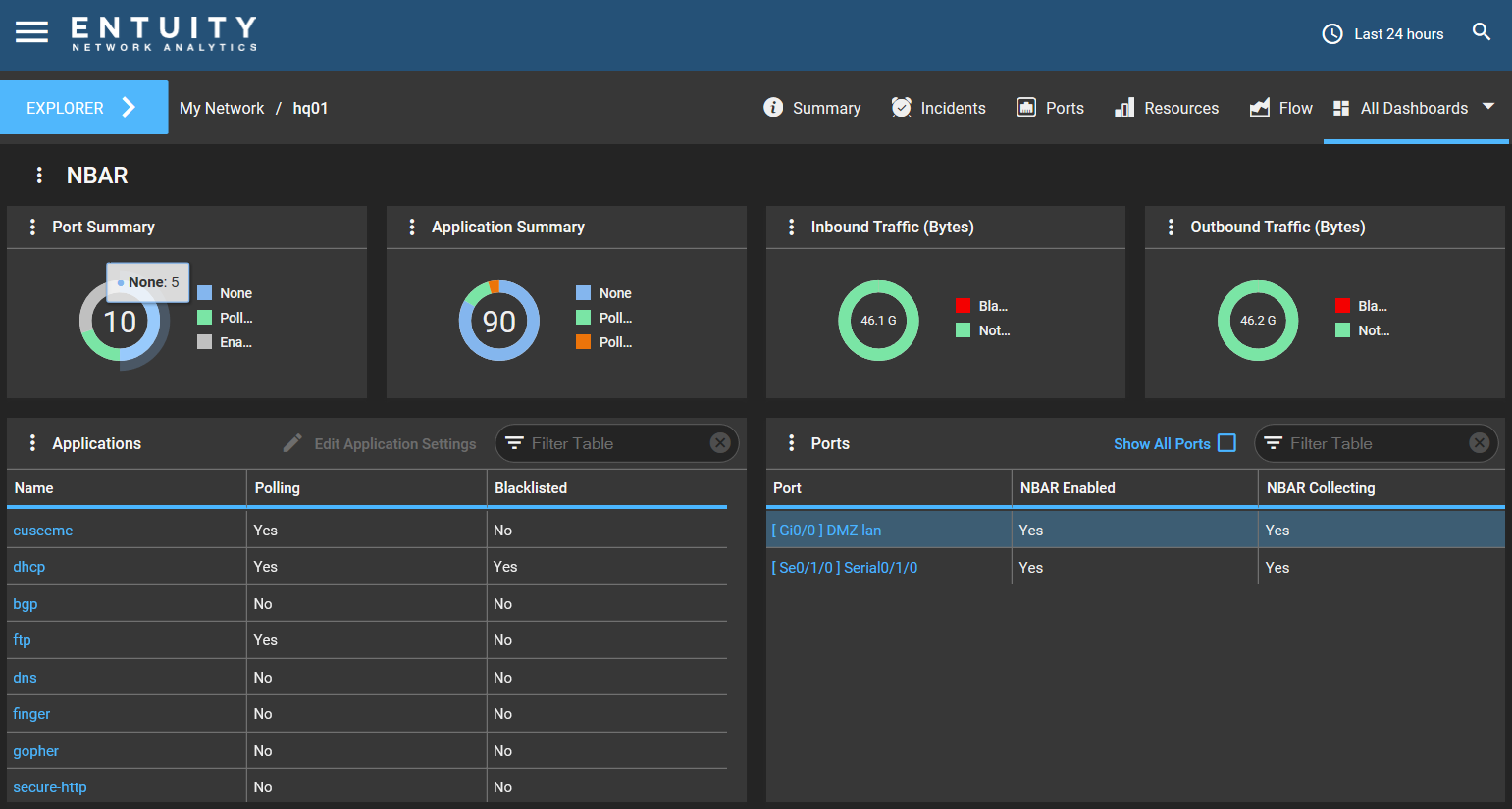Clear the Applications filter with X icon
Screen dimensions: 1512x809
[720, 443]
